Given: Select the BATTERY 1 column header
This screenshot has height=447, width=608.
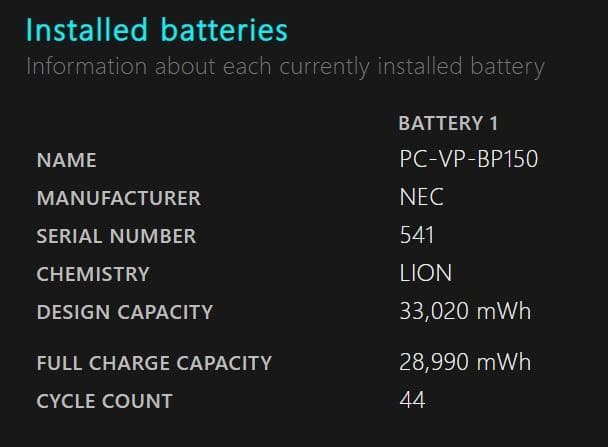Looking at the screenshot, I should [448, 124].
